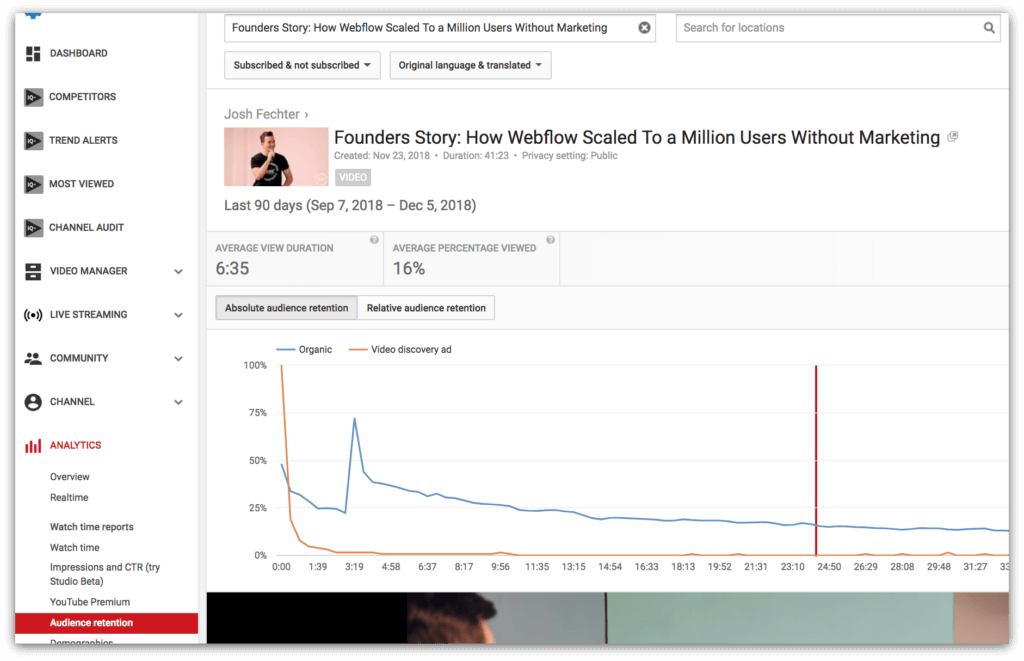
Task: Click the 24:50 time label on chart axis
Action: pyautogui.click(x=829, y=567)
